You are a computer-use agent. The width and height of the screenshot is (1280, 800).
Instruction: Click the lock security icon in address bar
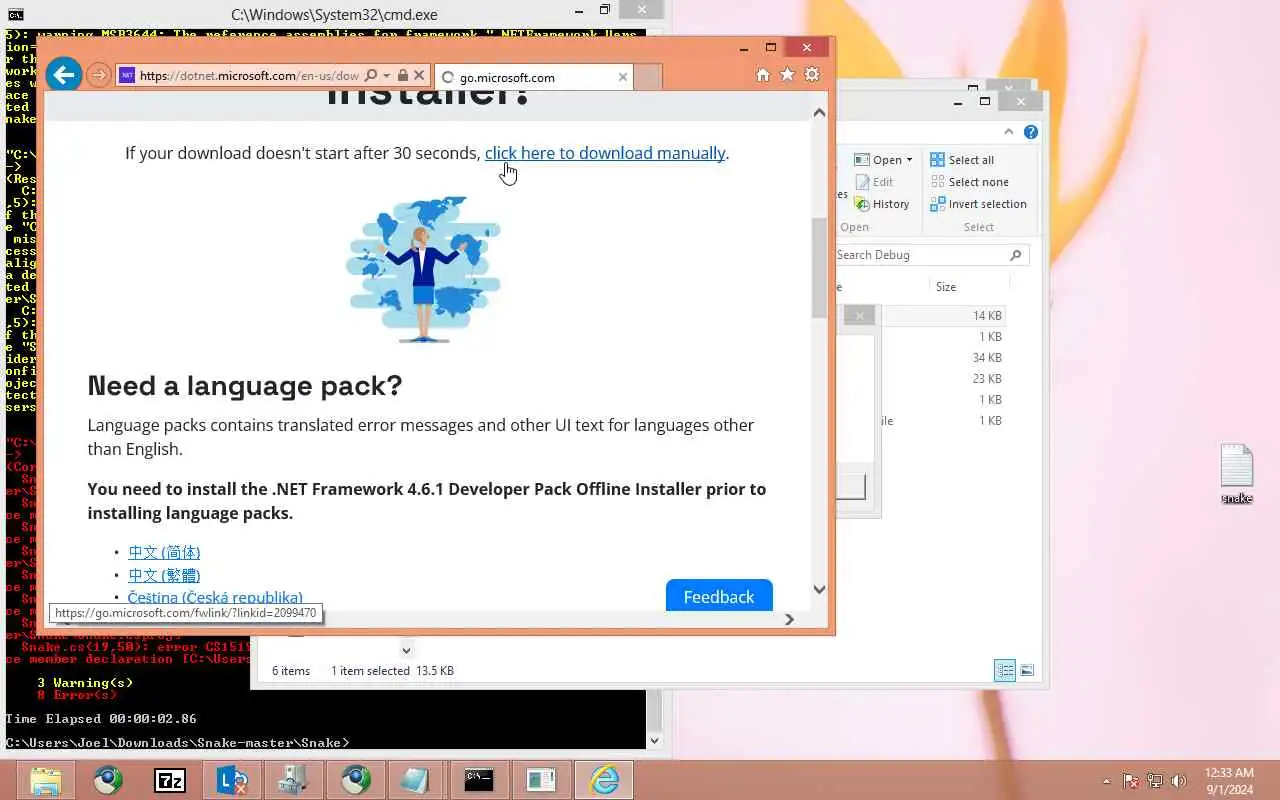coord(402,76)
